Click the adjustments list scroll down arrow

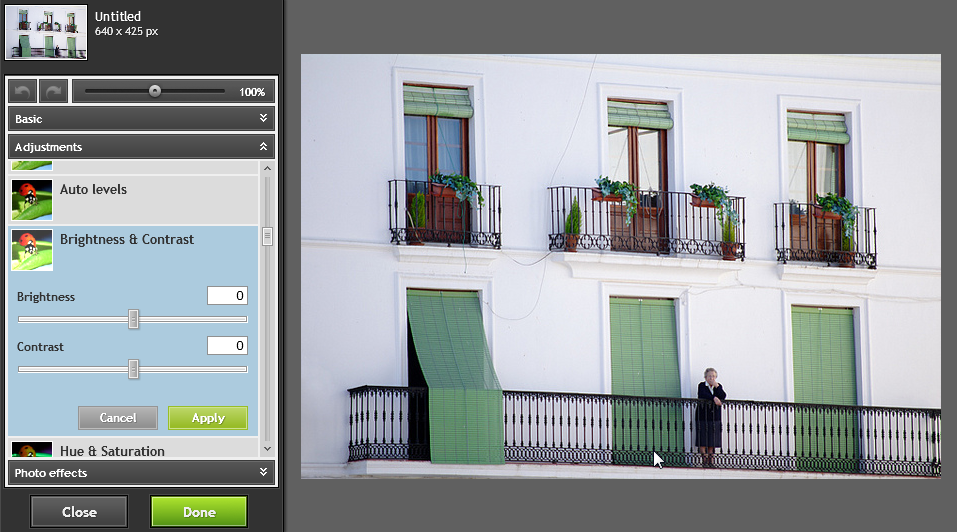(x=267, y=449)
